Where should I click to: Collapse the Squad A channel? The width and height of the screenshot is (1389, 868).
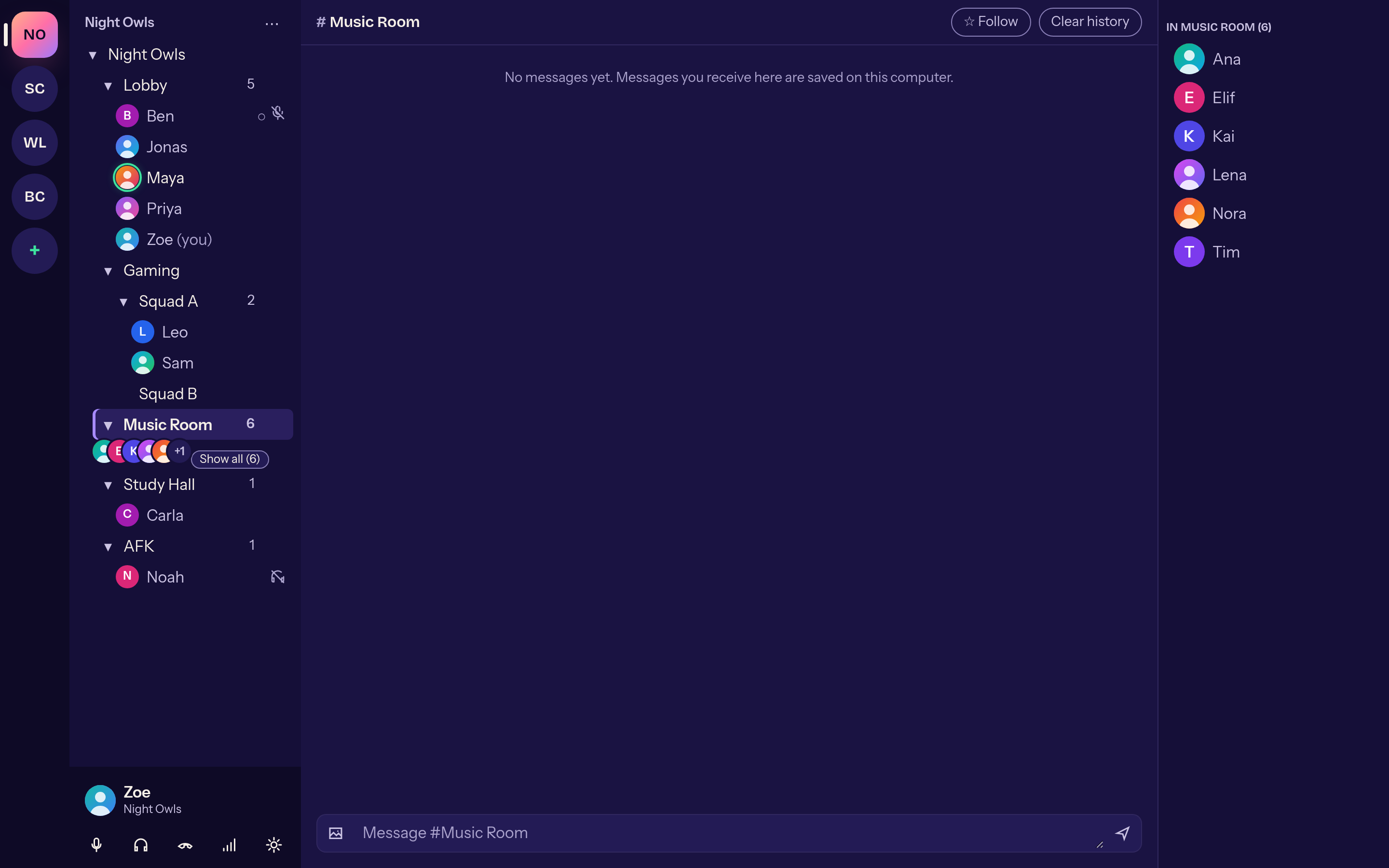click(123, 301)
